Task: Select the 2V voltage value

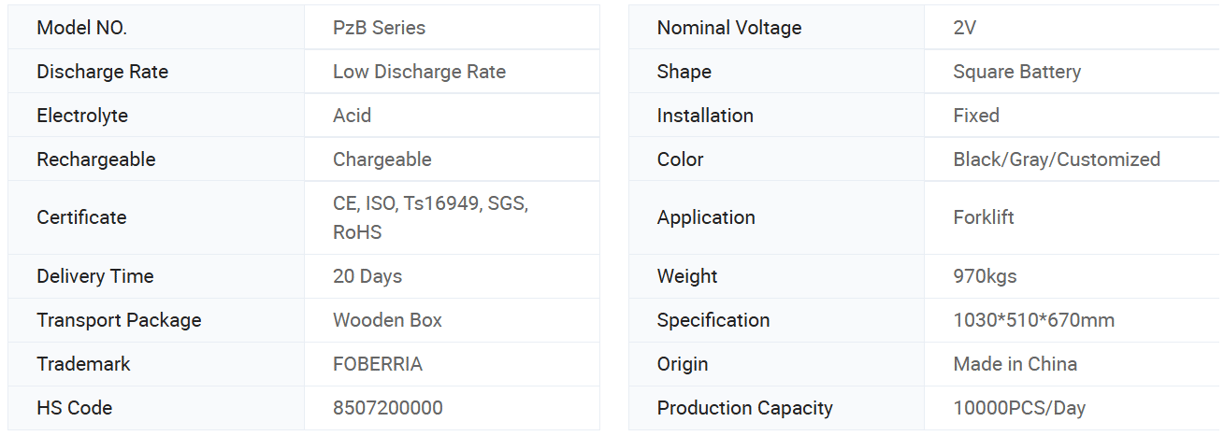Action: [x=965, y=28]
